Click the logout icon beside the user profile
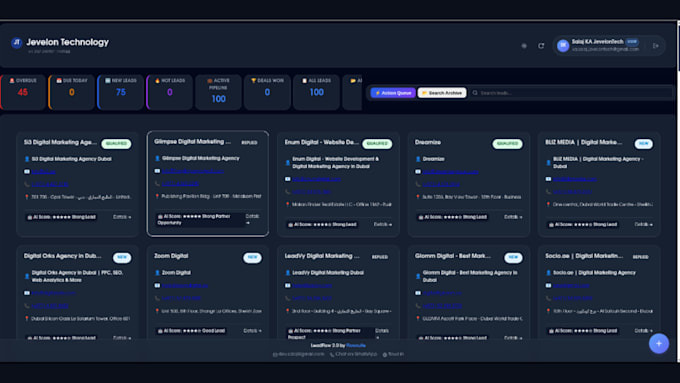This screenshot has height=383, width=680. pyautogui.click(x=656, y=46)
